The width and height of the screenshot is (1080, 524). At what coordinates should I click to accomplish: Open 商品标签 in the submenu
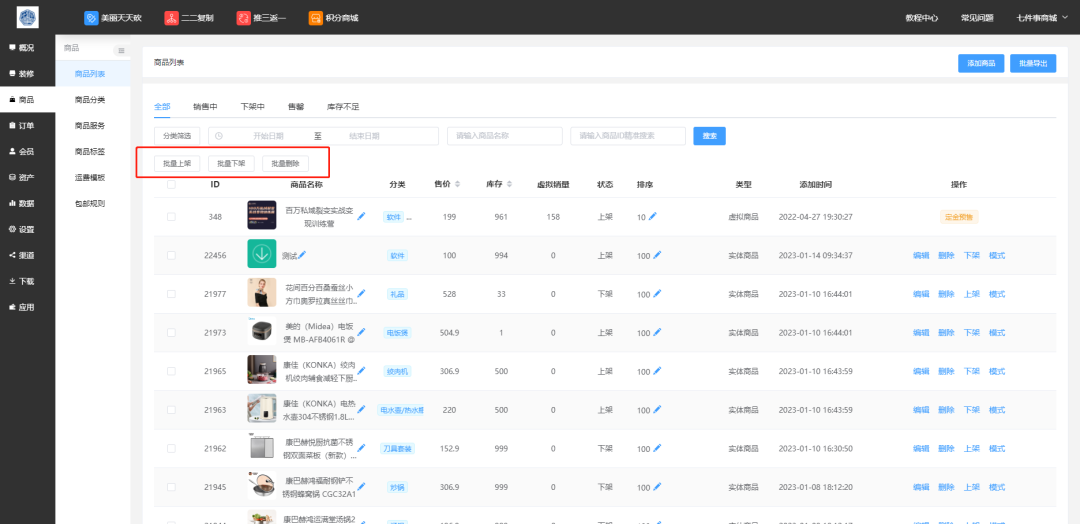pos(90,151)
